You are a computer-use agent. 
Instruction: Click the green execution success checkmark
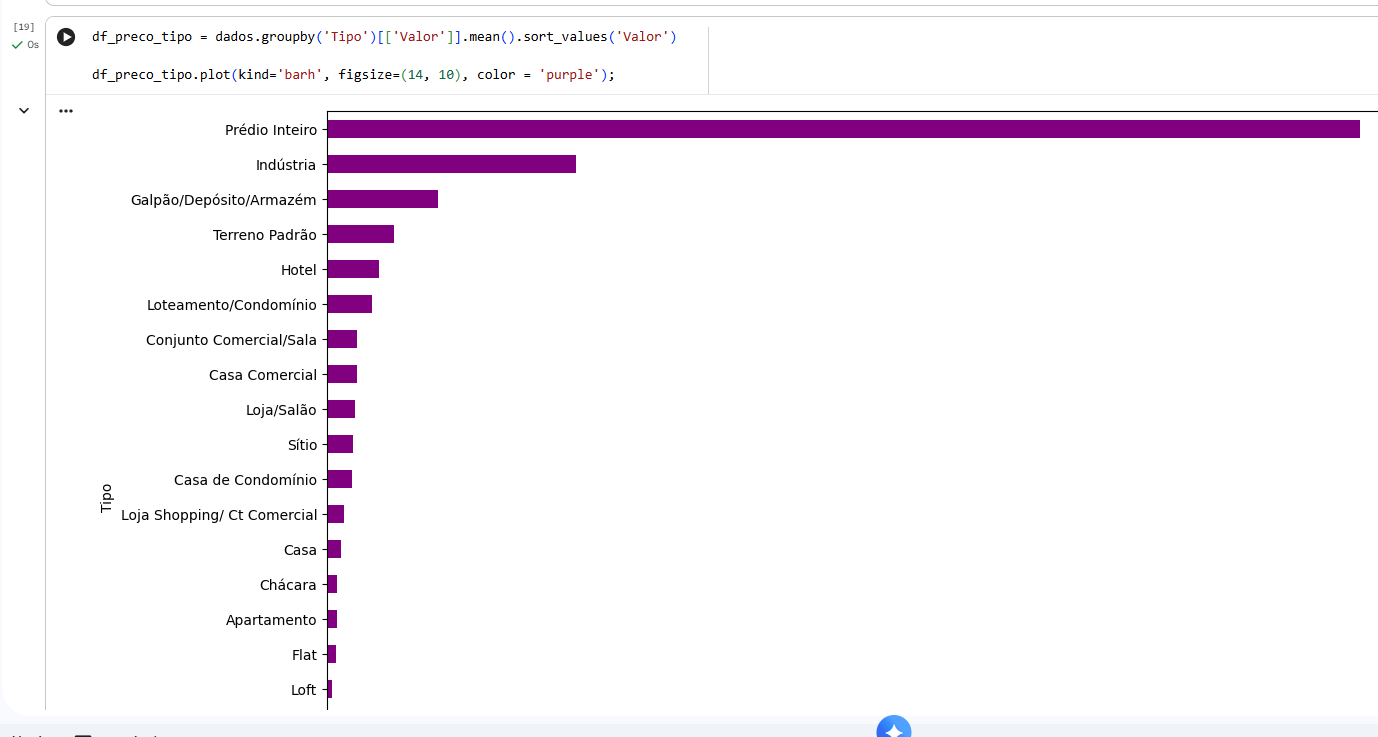pos(17,45)
